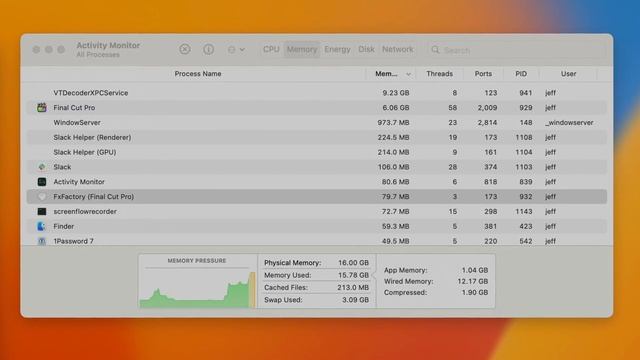Image resolution: width=640 pixels, height=360 pixels.
Task: Select the Finder process name
Action: 64,227
